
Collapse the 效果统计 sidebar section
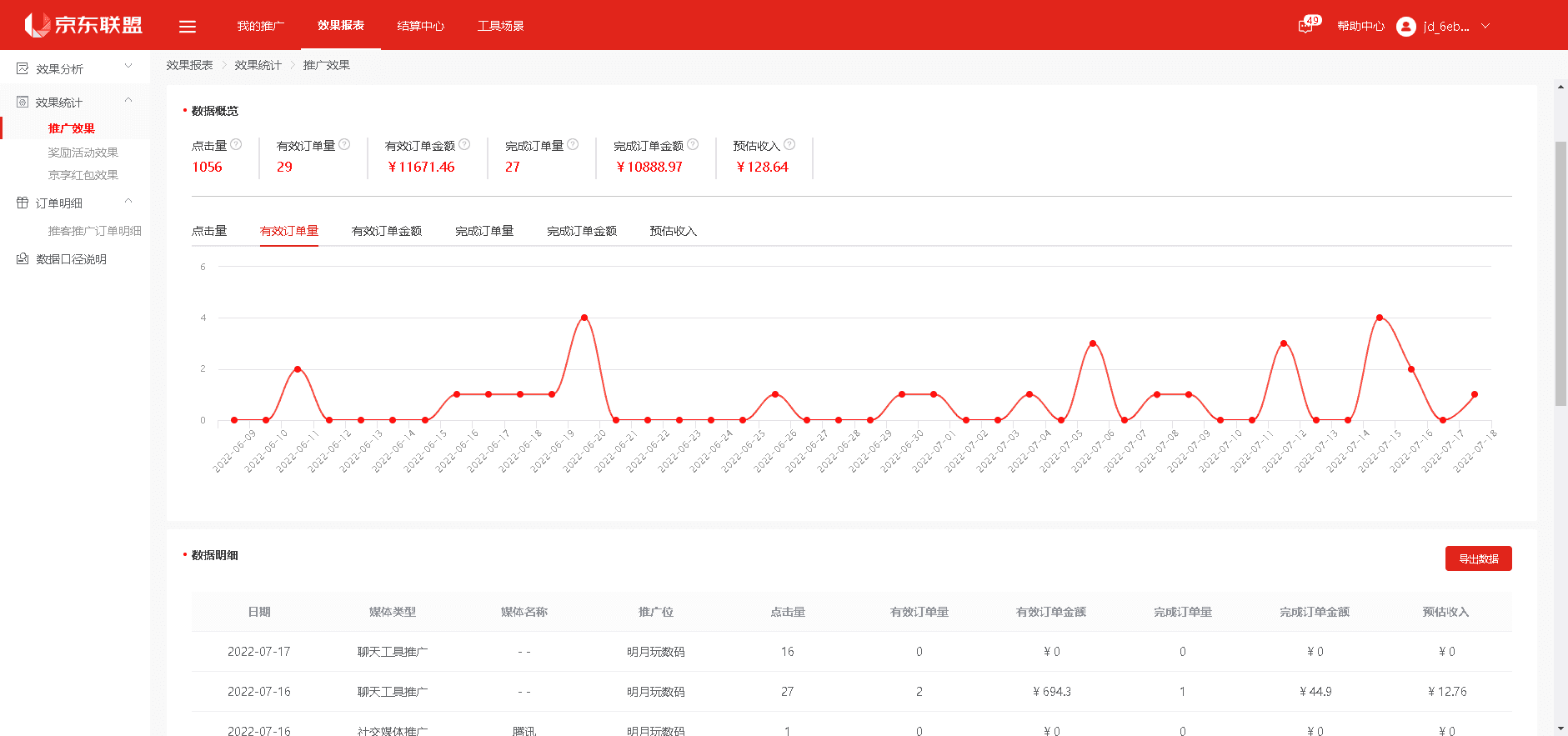coord(128,101)
